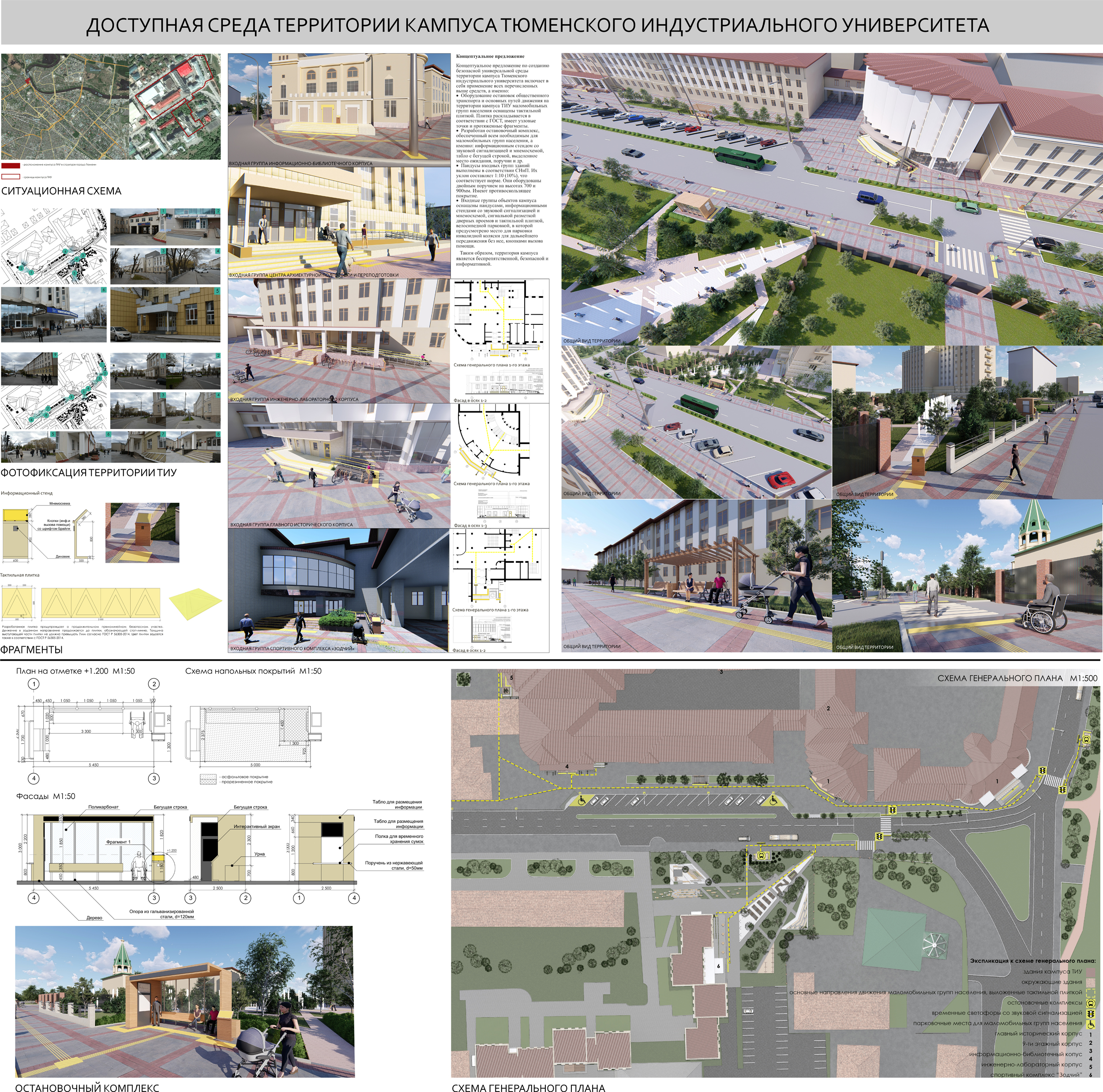Click the right wheelchair parking marker on plan
Viewport: 1103px width, 1092px height.
773,800
